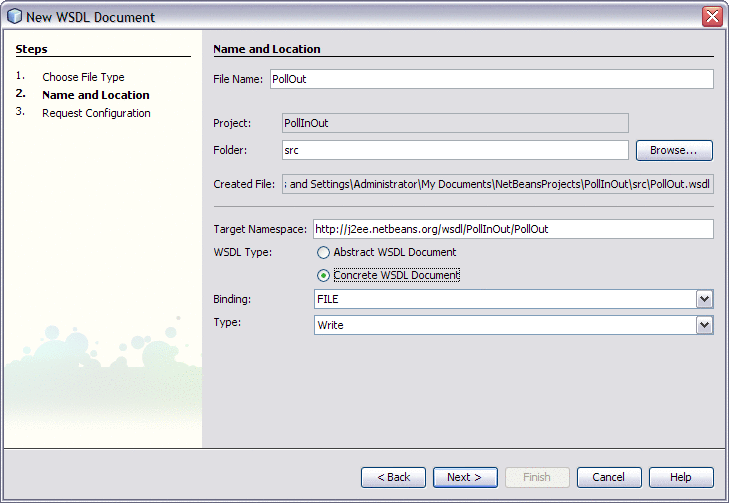The width and height of the screenshot is (729, 503).
Task: Click the step 'Request Configuration'
Action: (x=96, y=113)
